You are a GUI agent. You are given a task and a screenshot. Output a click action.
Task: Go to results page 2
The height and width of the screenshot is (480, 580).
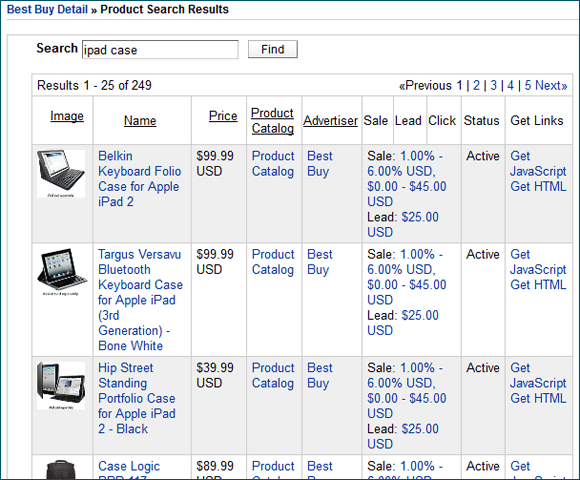pyautogui.click(x=476, y=85)
